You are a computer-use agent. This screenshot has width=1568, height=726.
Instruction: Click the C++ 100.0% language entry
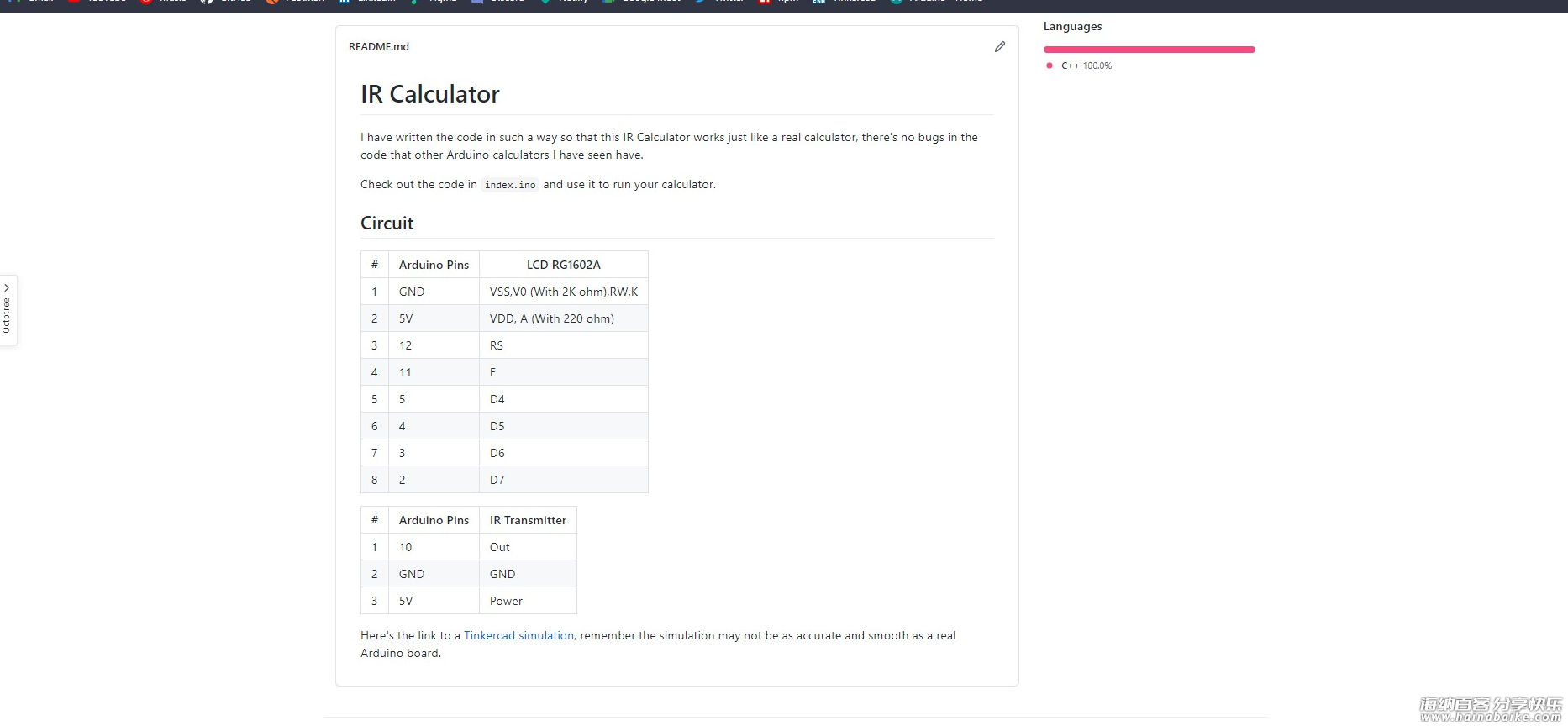click(1080, 66)
